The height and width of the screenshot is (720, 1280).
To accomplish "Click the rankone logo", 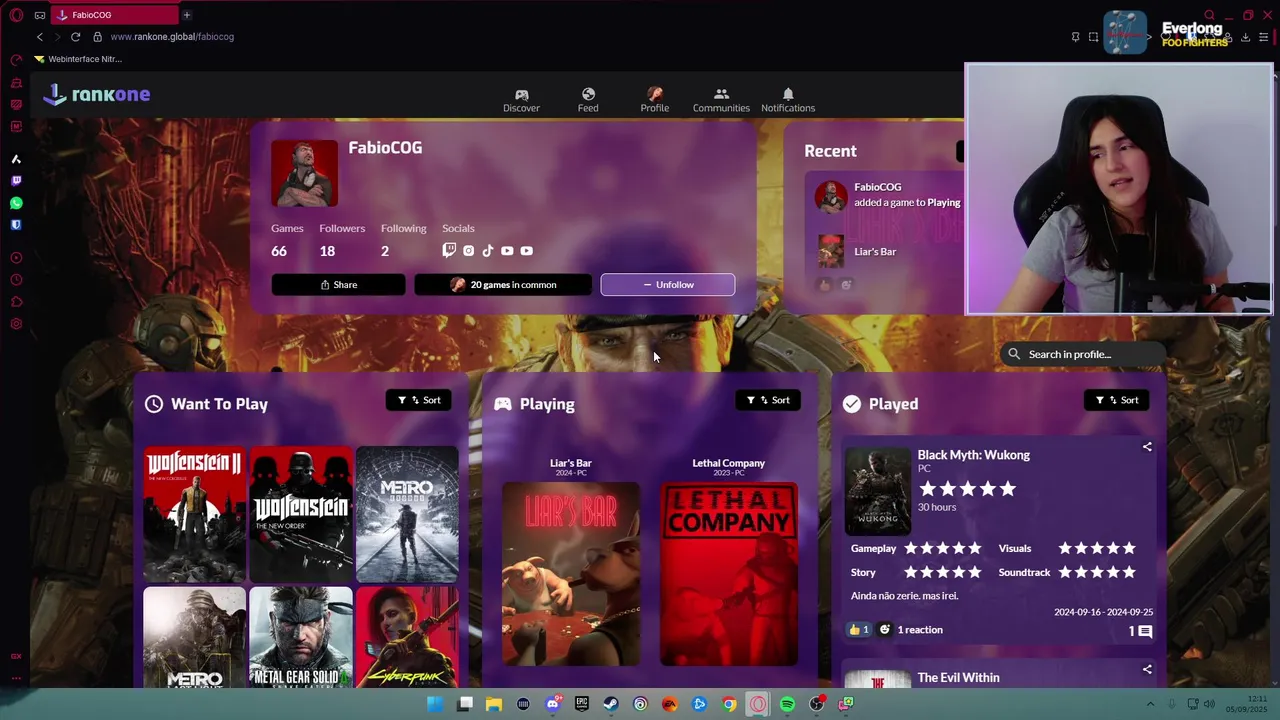I will 96,94.
